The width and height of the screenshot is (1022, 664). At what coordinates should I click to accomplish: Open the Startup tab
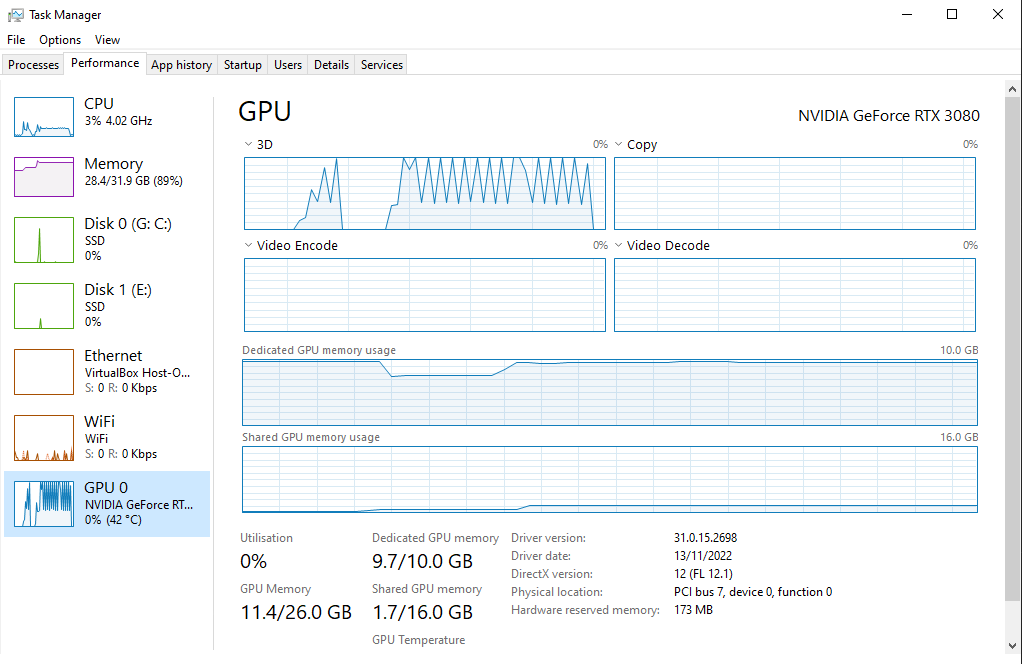point(242,65)
